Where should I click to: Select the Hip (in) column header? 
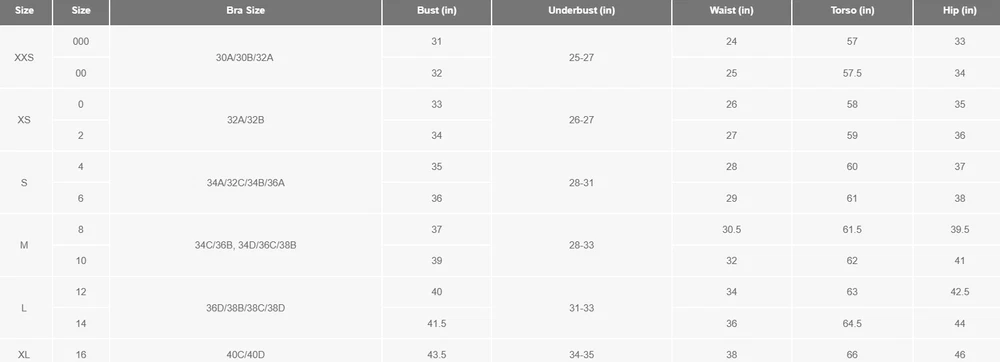959,11
